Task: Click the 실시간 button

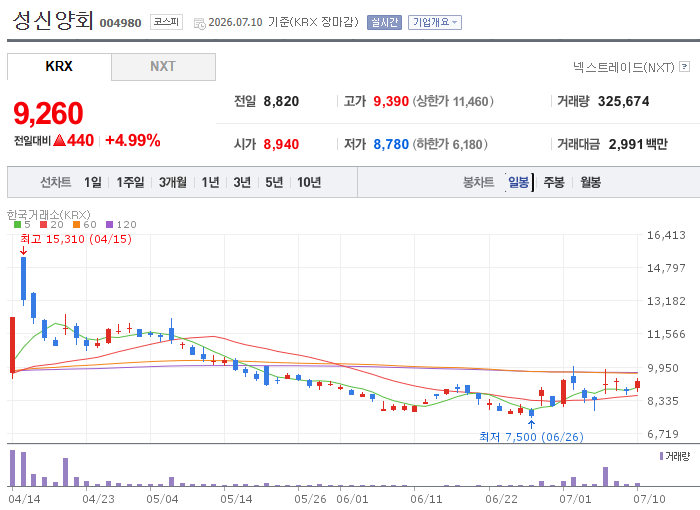Action: click(384, 22)
